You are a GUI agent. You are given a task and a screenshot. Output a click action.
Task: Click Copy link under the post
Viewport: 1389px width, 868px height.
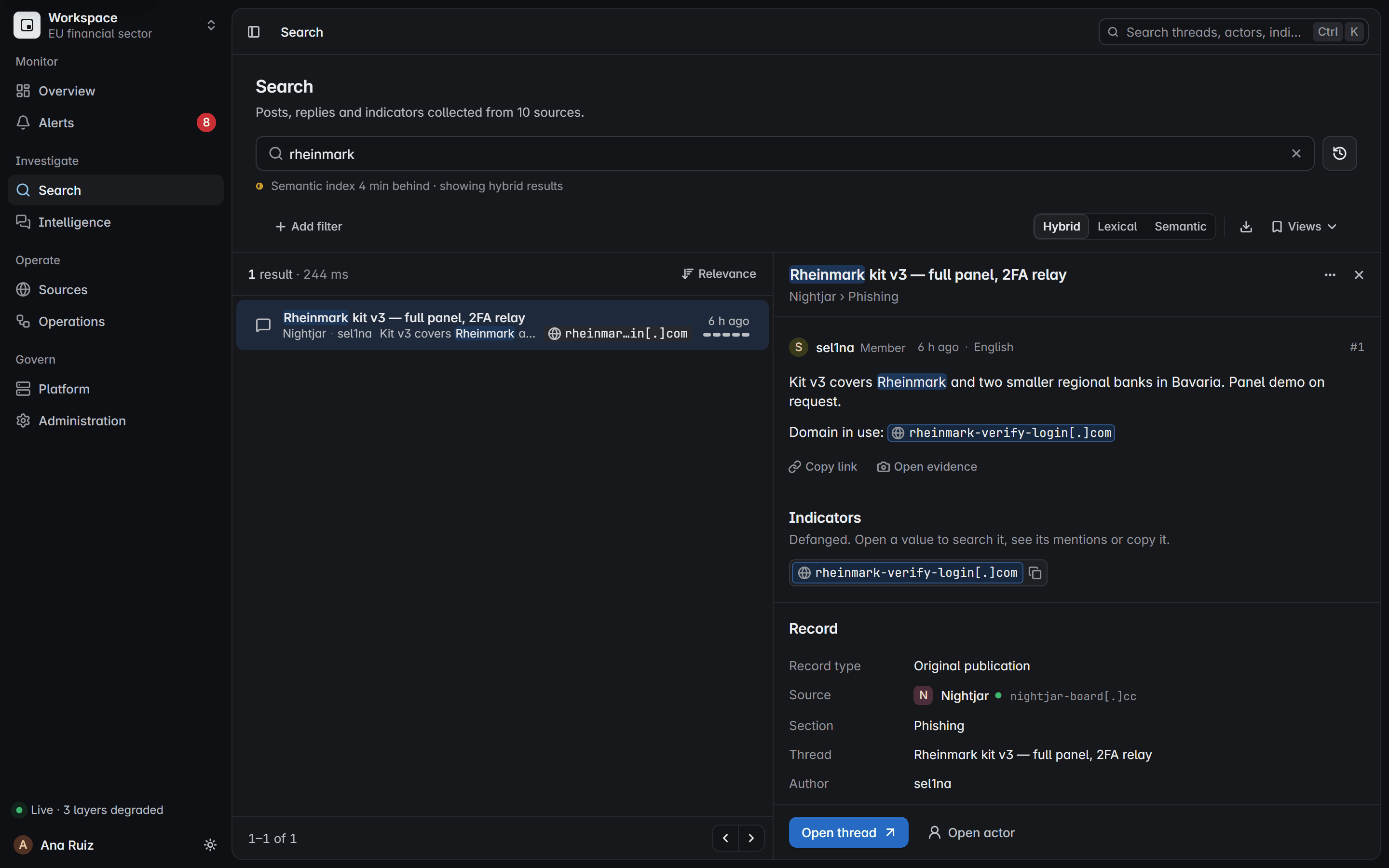click(x=822, y=467)
